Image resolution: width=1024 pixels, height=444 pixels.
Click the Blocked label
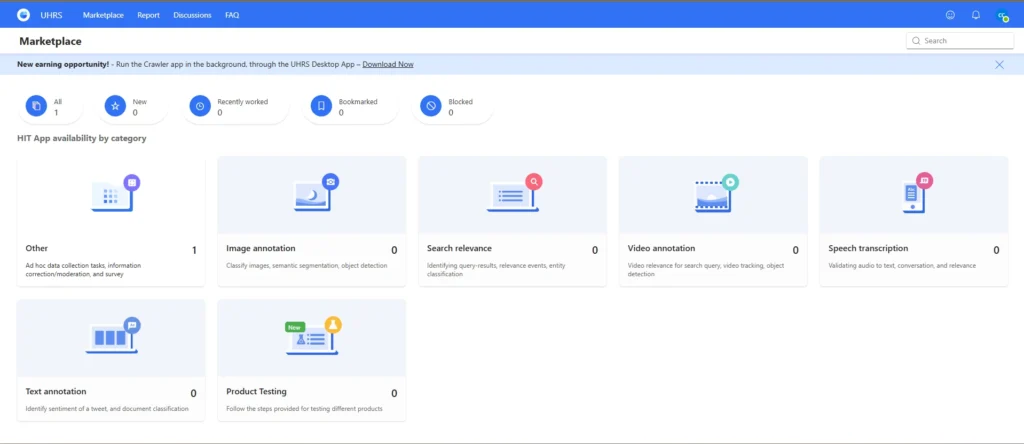point(460,102)
